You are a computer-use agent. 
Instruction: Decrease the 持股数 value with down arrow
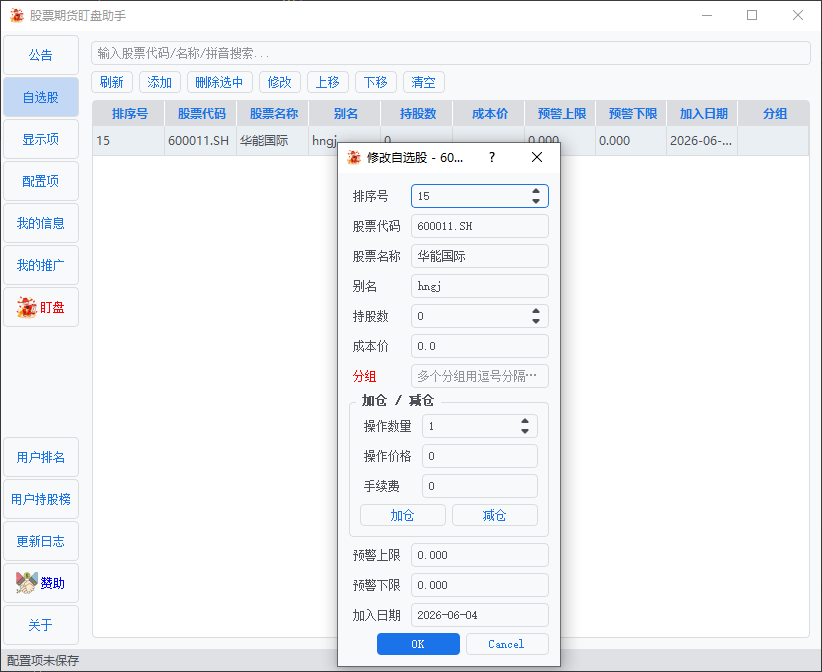click(536, 321)
